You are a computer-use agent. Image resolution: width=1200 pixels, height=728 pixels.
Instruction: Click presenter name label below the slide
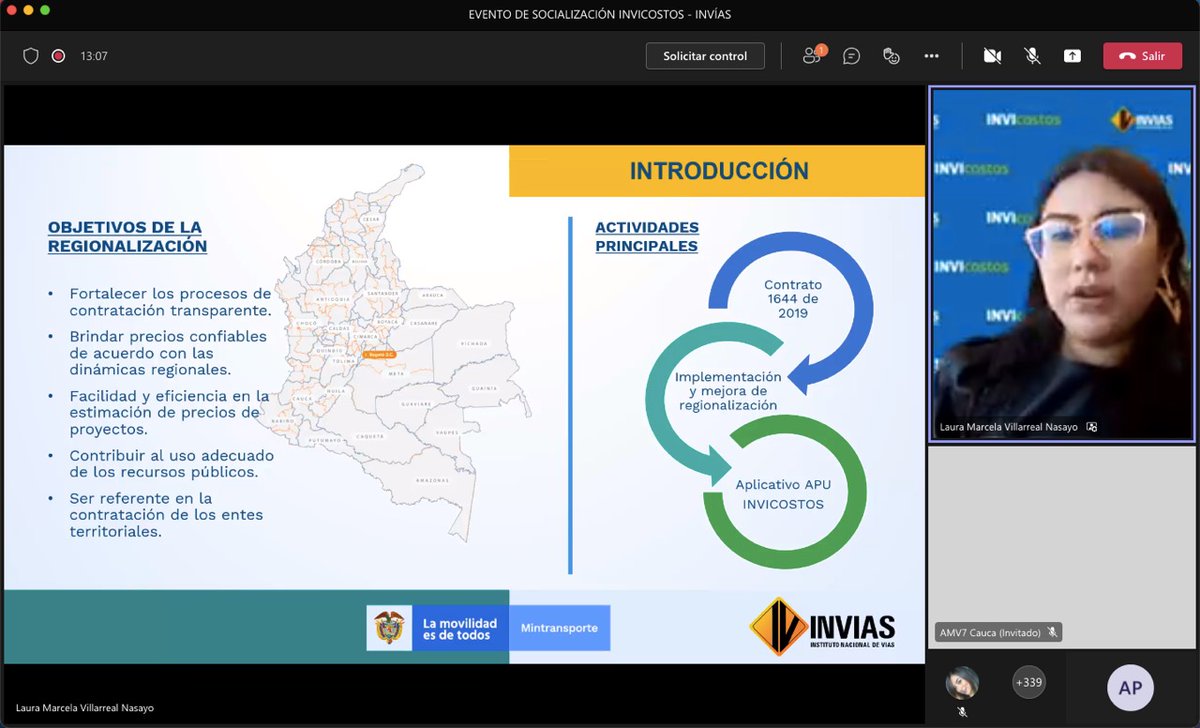(85, 707)
